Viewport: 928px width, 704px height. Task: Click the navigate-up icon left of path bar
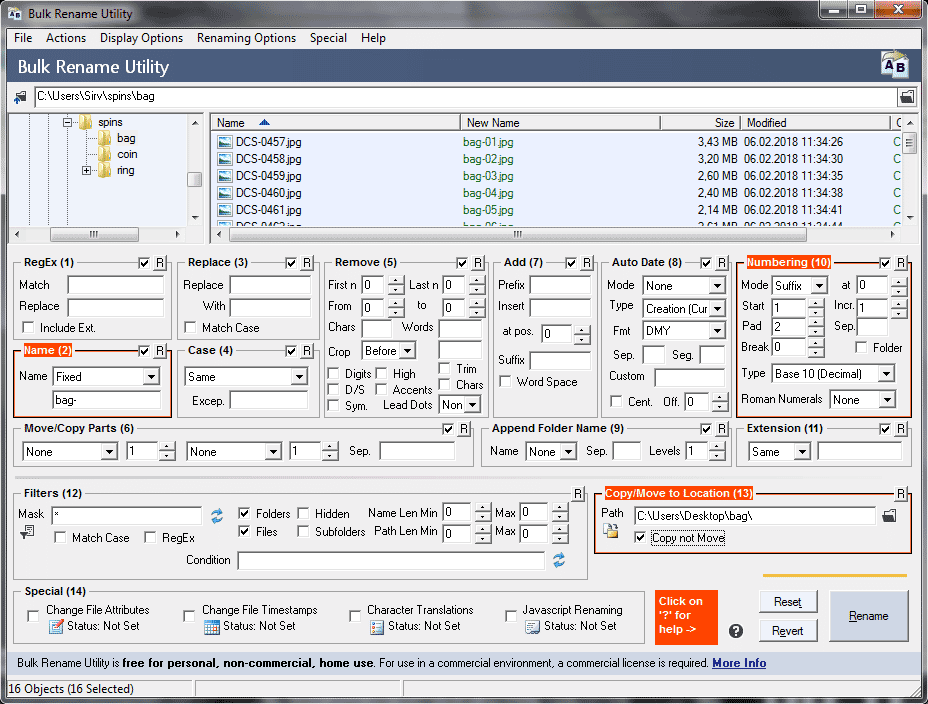point(20,98)
